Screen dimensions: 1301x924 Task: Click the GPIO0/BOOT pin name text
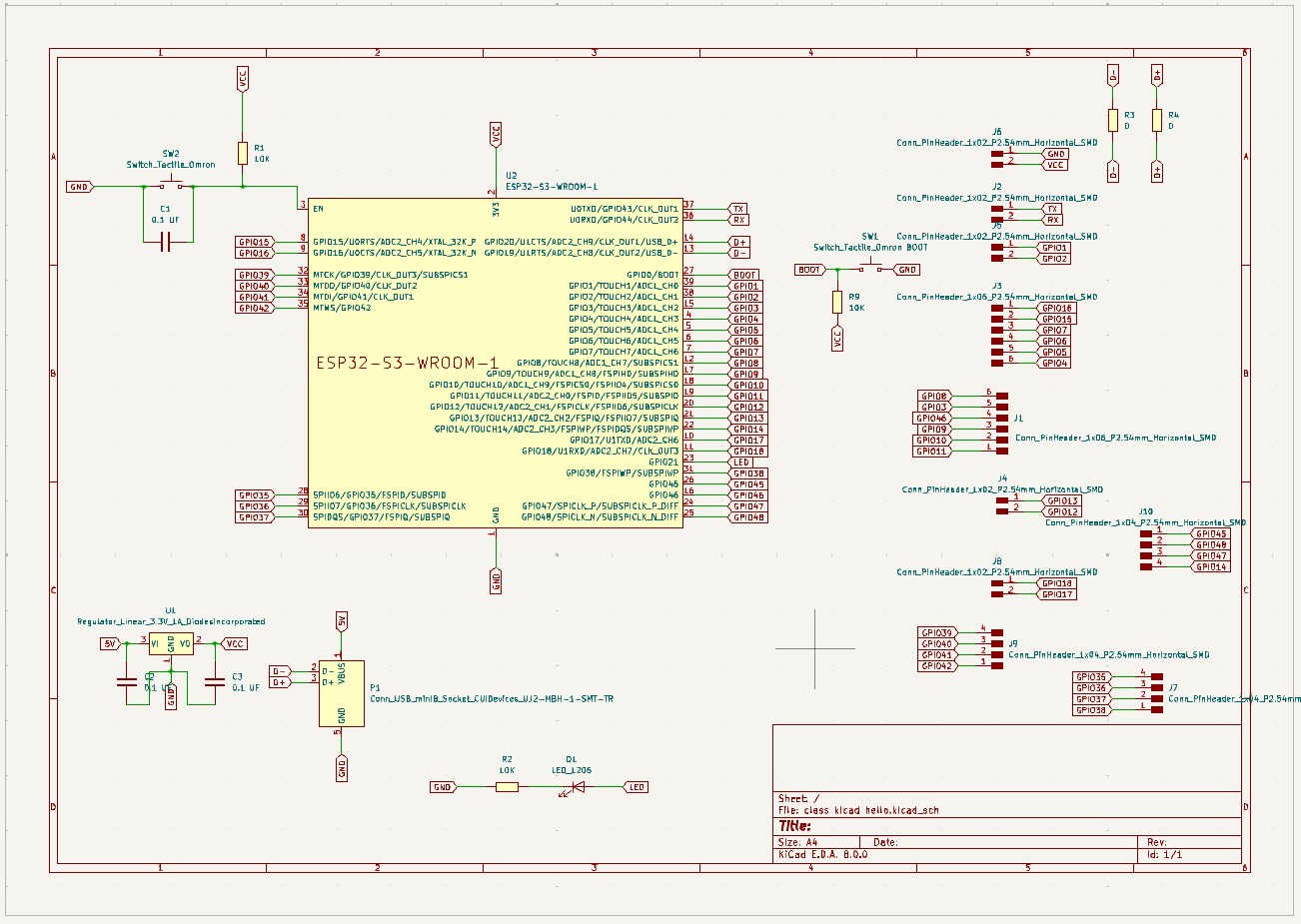click(652, 275)
